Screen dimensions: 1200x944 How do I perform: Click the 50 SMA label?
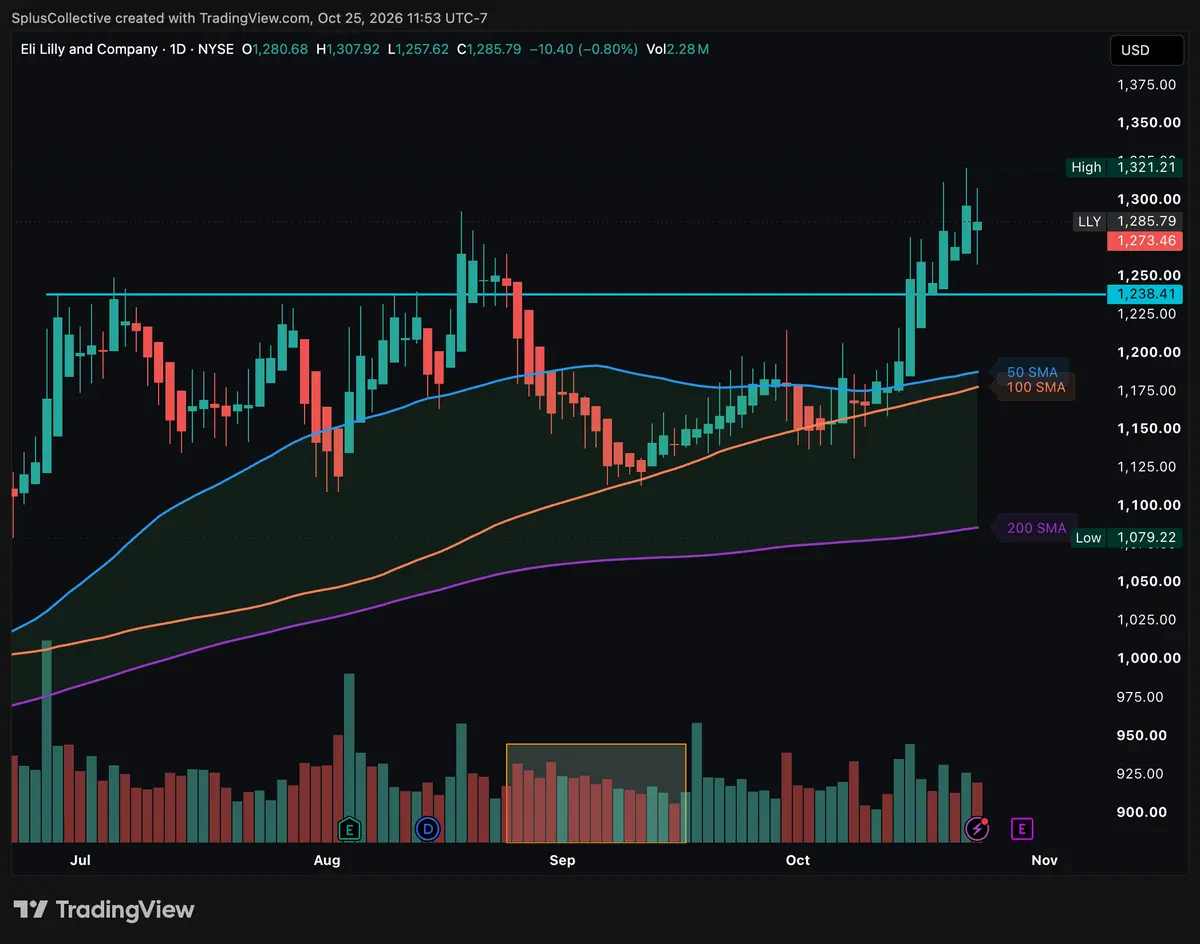(1032, 373)
